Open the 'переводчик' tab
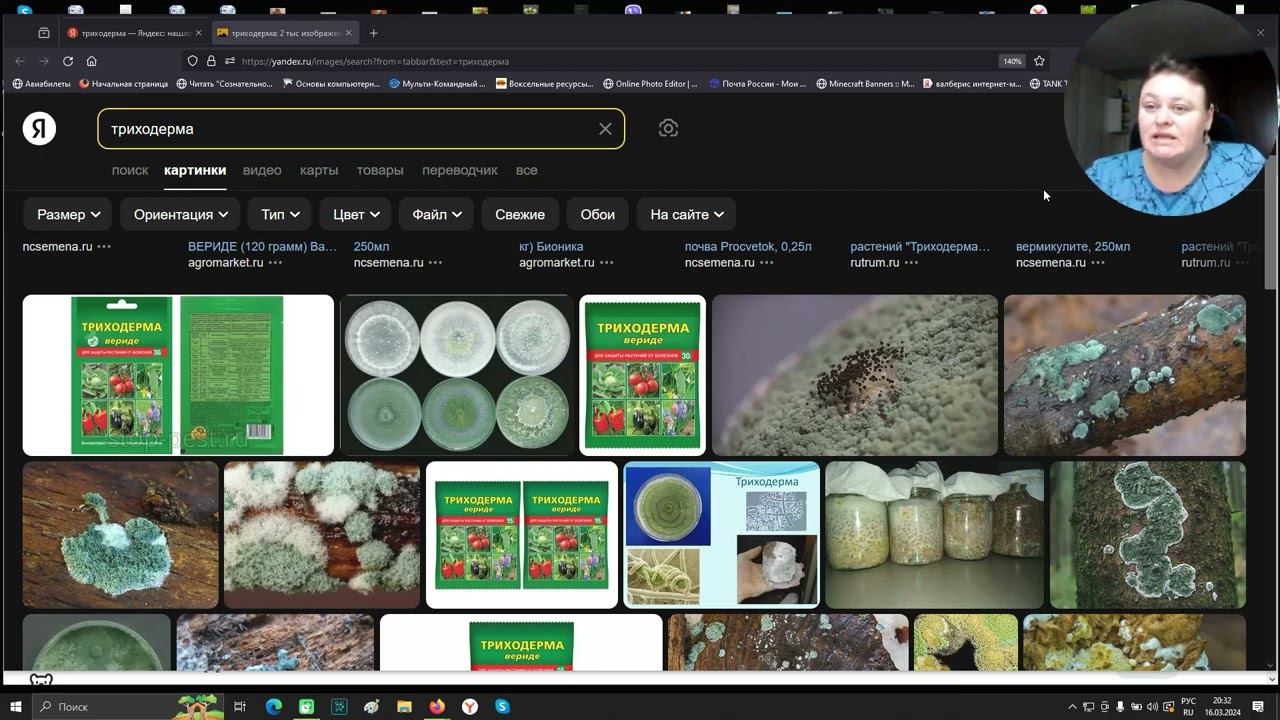 [460, 170]
